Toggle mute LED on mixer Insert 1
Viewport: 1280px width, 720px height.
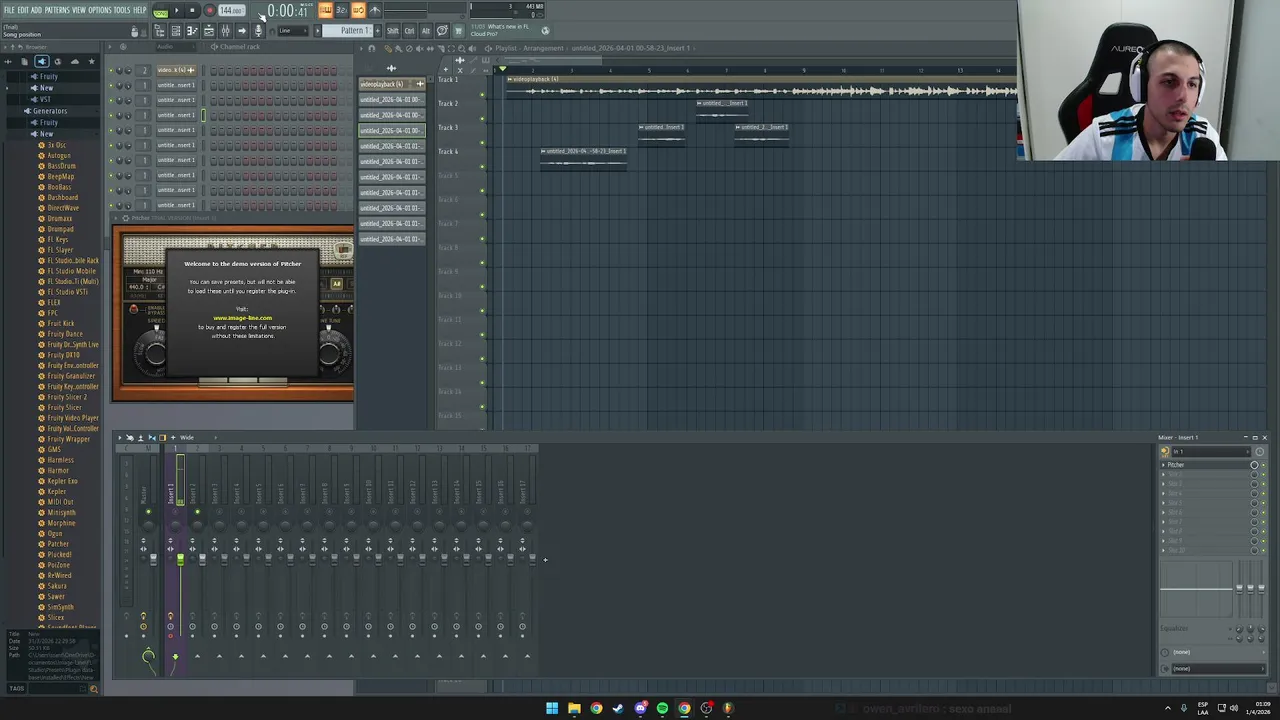pos(175,512)
